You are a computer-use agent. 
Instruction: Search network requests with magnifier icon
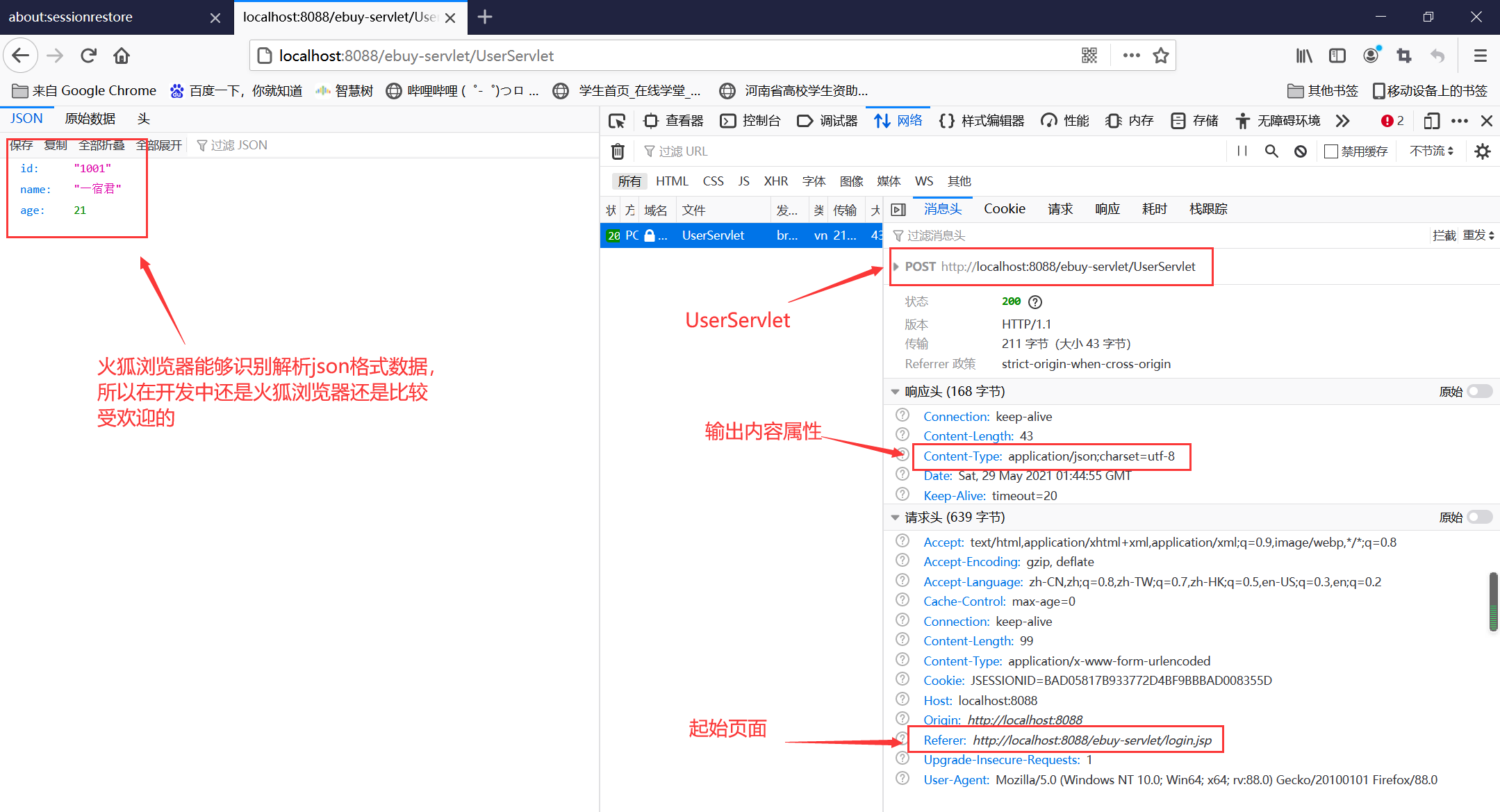(1271, 151)
